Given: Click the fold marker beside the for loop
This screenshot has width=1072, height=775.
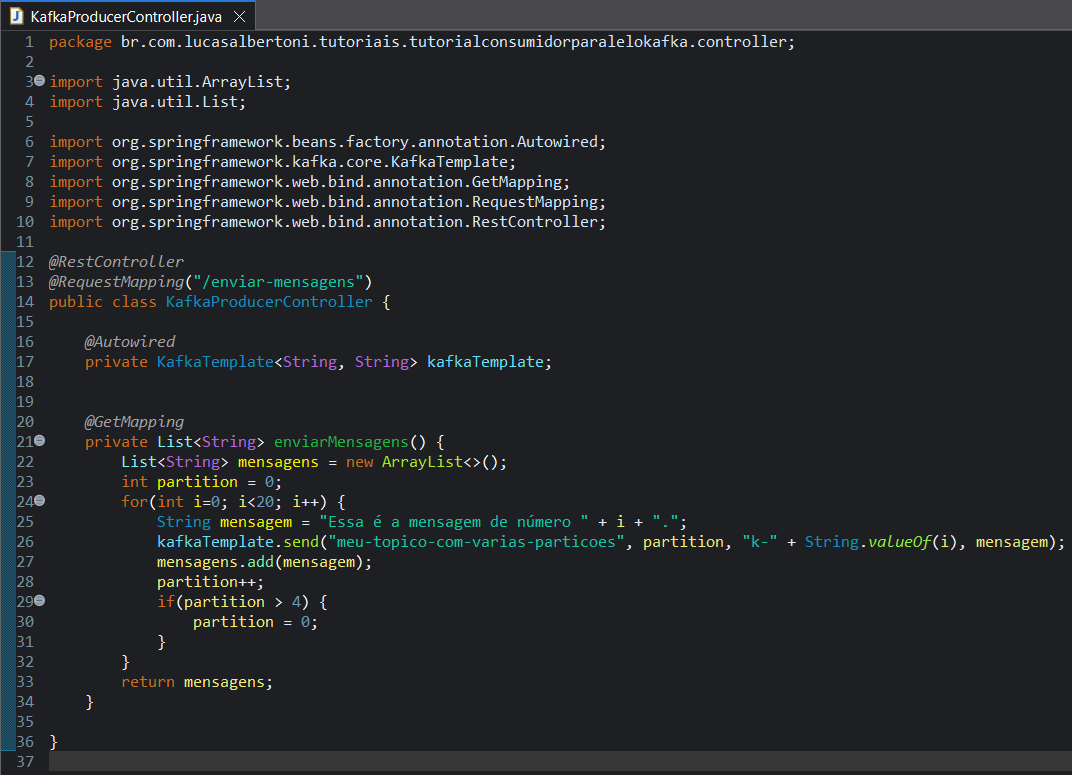Looking at the screenshot, I should pos(38,501).
